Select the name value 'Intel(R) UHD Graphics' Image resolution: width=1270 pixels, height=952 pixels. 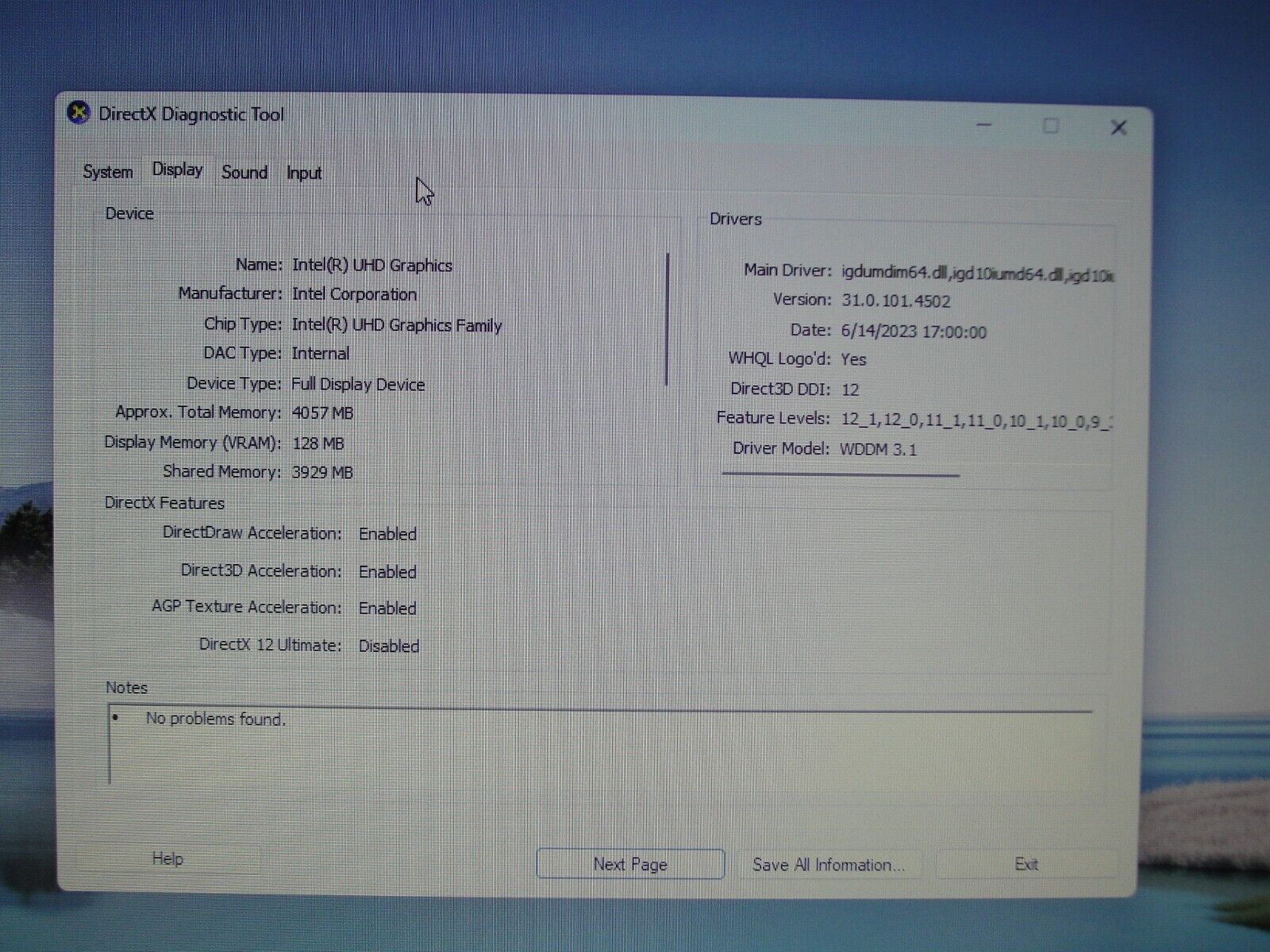(x=372, y=265)
